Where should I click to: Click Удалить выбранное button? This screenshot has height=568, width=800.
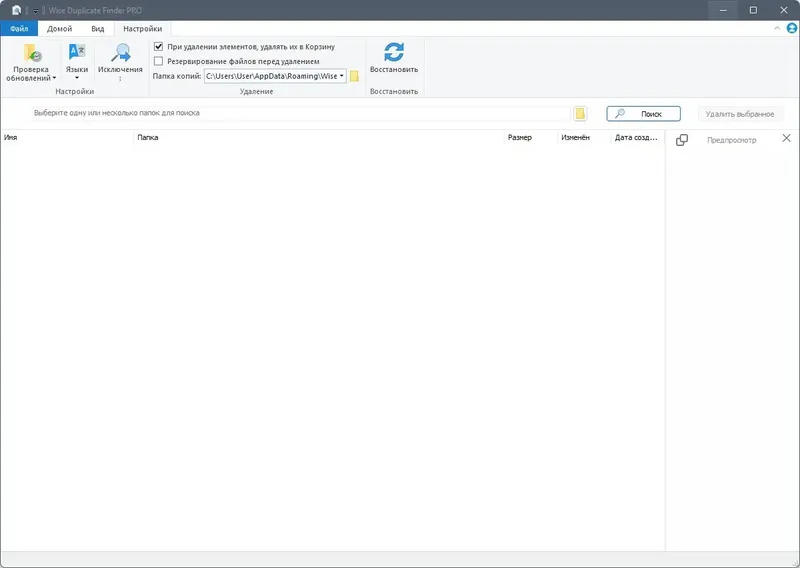pyautogui.click(x=740, y=114)
